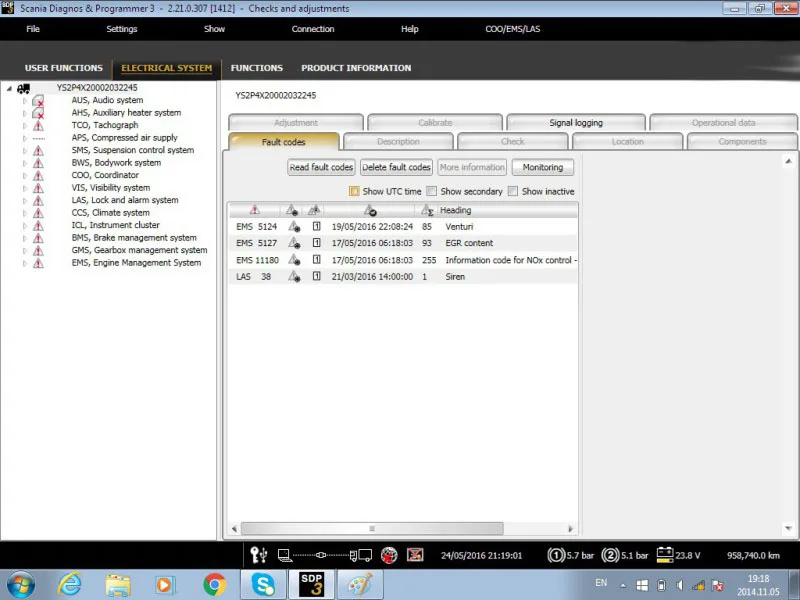The height and width of the screenshot is (600, 800).
Task: Click the fault list scroll right arrow
Action: click(570, 529)
